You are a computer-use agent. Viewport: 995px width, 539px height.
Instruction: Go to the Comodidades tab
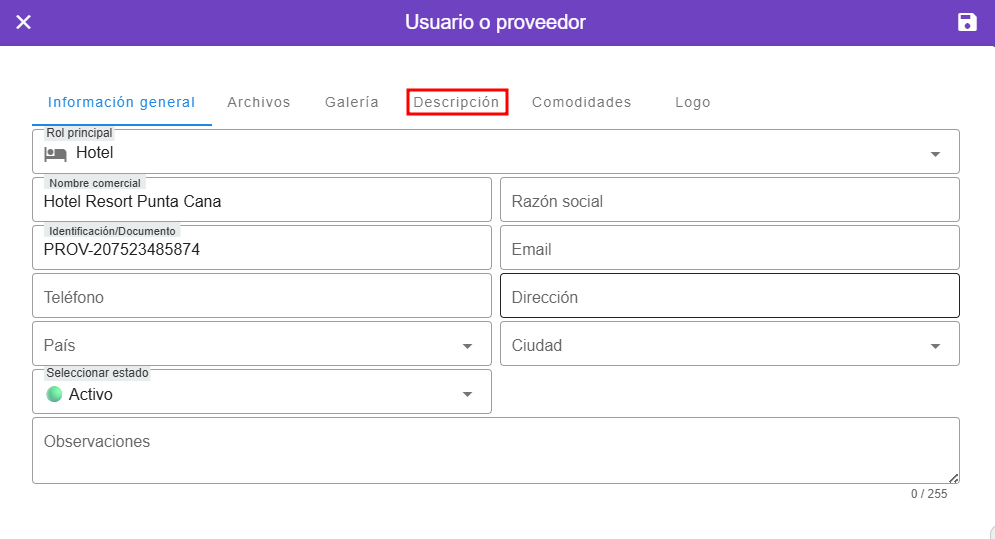(x=581, y=102)
